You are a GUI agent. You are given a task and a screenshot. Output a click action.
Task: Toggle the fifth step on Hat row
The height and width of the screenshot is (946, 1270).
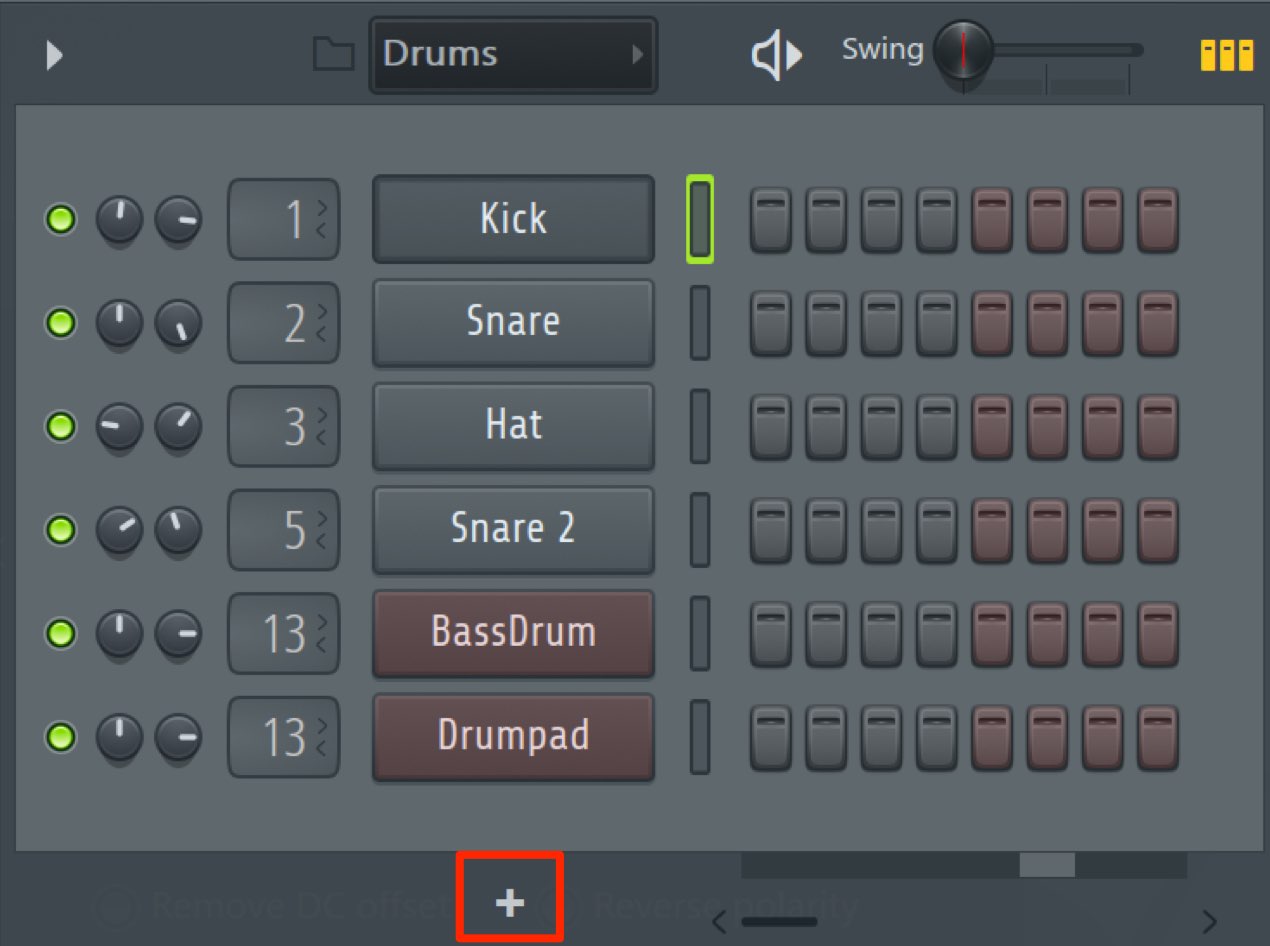pyautogui.click(x=993, y=427)
